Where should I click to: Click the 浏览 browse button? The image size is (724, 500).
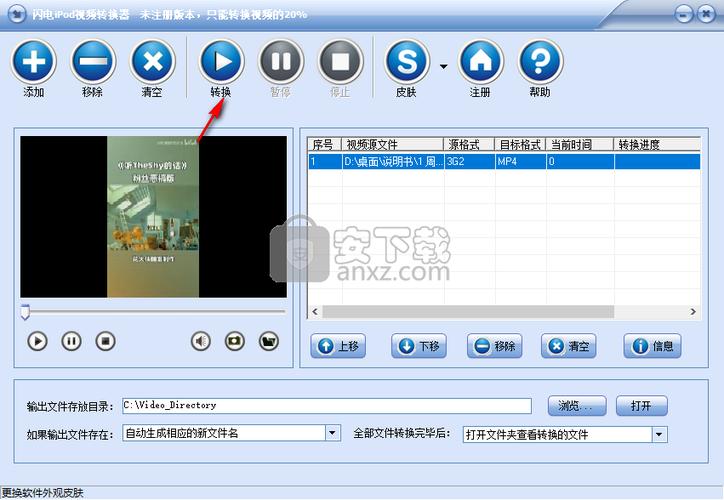point(577,406)
